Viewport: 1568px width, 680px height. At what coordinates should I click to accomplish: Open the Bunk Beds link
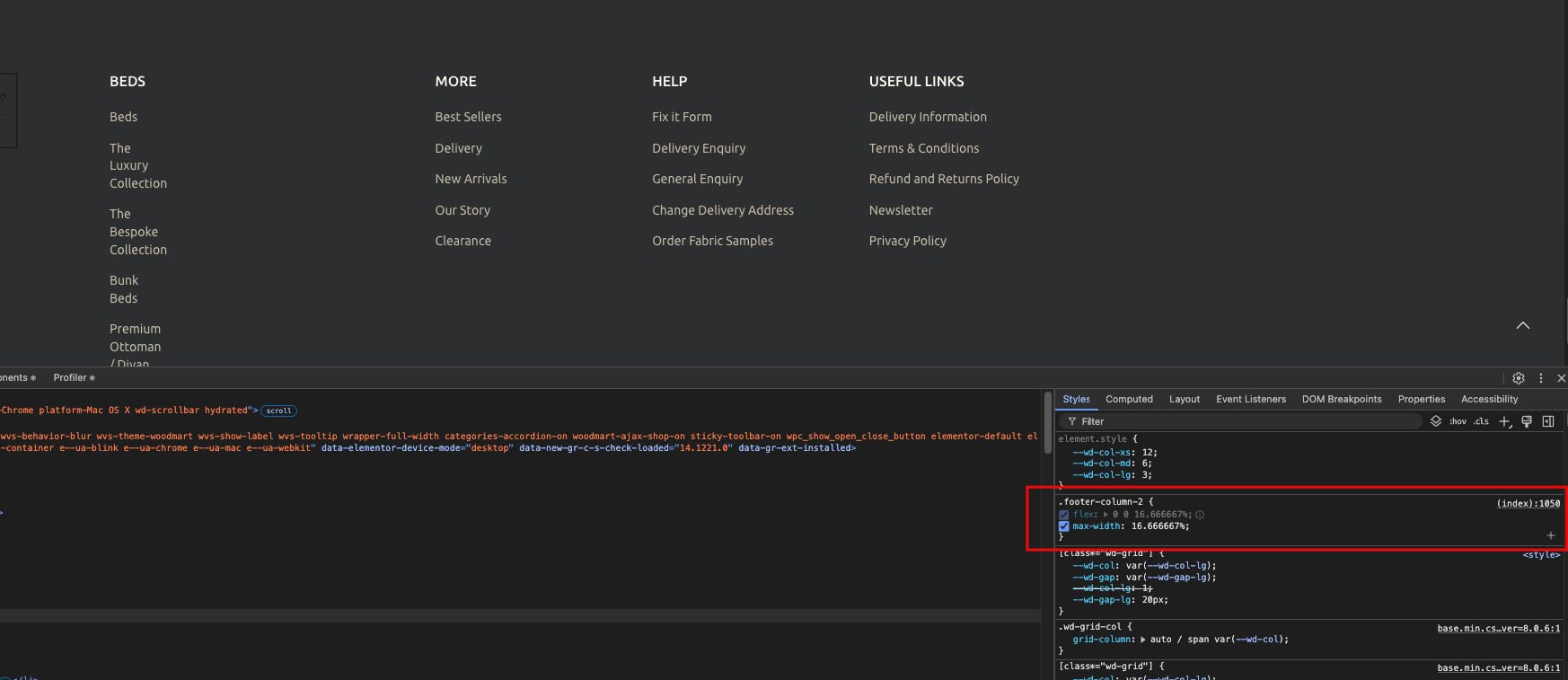[x=124, y=289]
